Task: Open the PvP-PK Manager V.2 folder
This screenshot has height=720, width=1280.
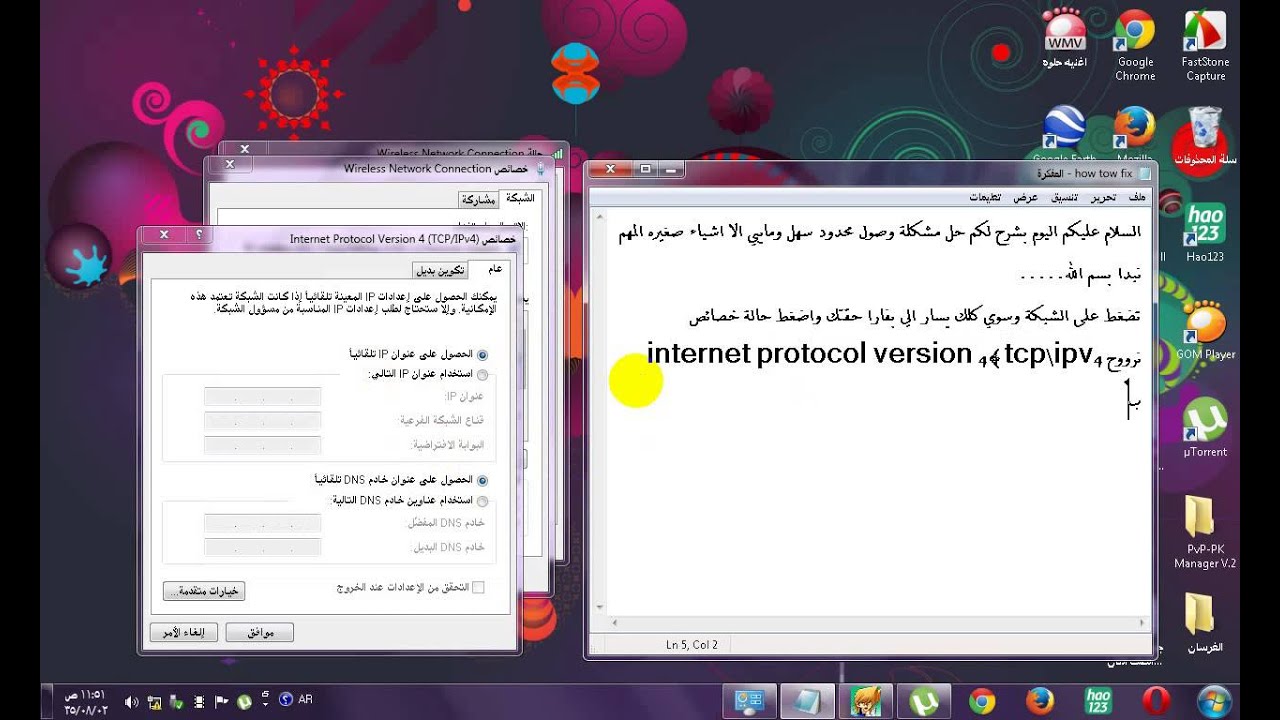Action: 1205,532
